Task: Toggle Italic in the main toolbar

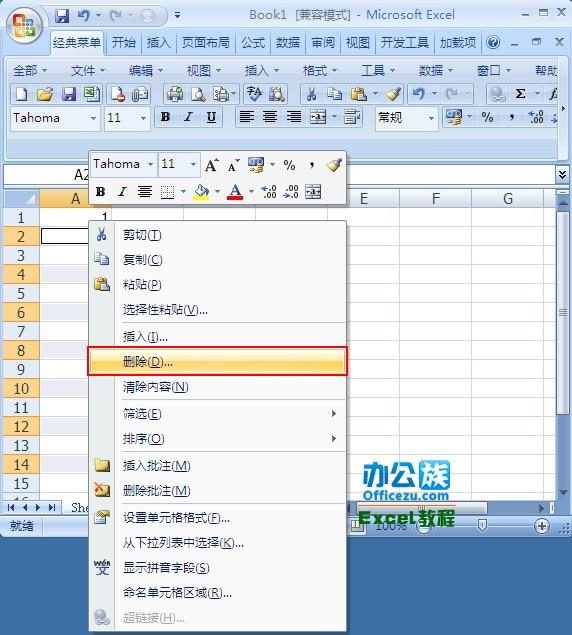Action: [188, 118]
